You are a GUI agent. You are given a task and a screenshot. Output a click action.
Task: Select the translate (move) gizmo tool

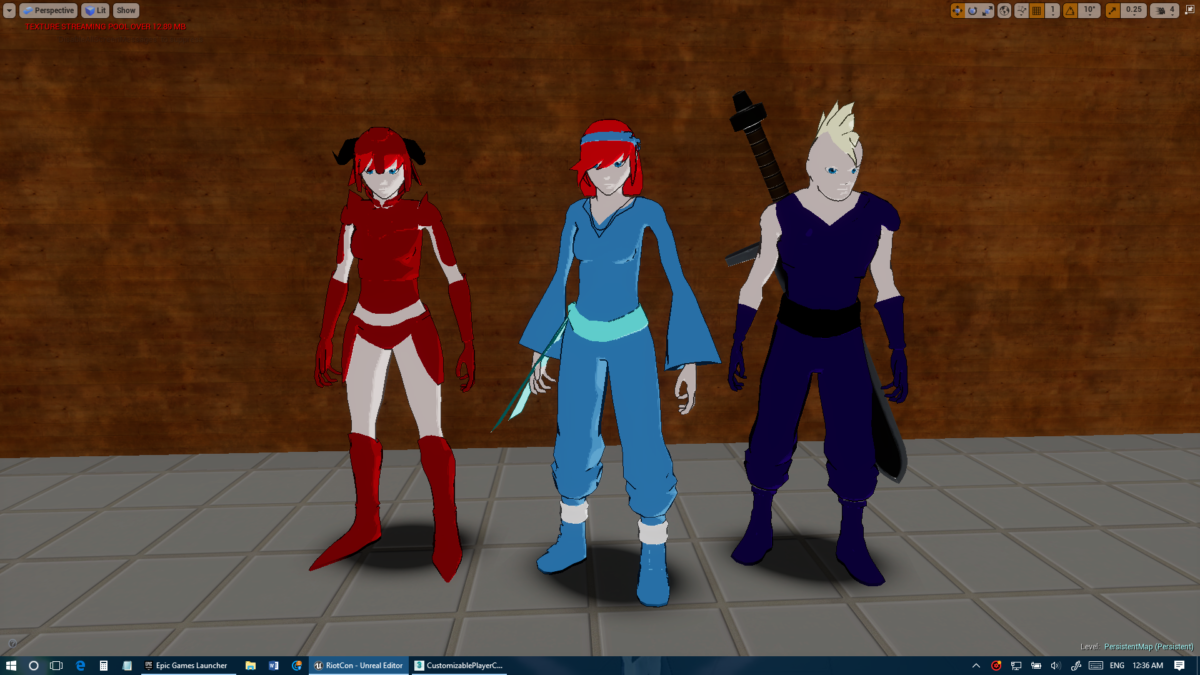coord(957,10)
